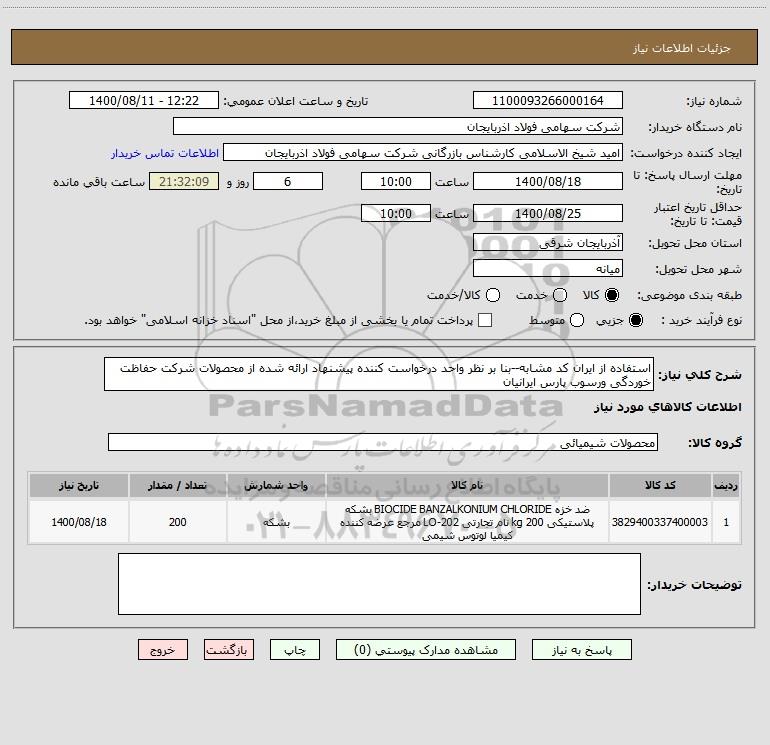
Task: Click the goods group محصولات شیمیائی field
Action: click(383, 442)
